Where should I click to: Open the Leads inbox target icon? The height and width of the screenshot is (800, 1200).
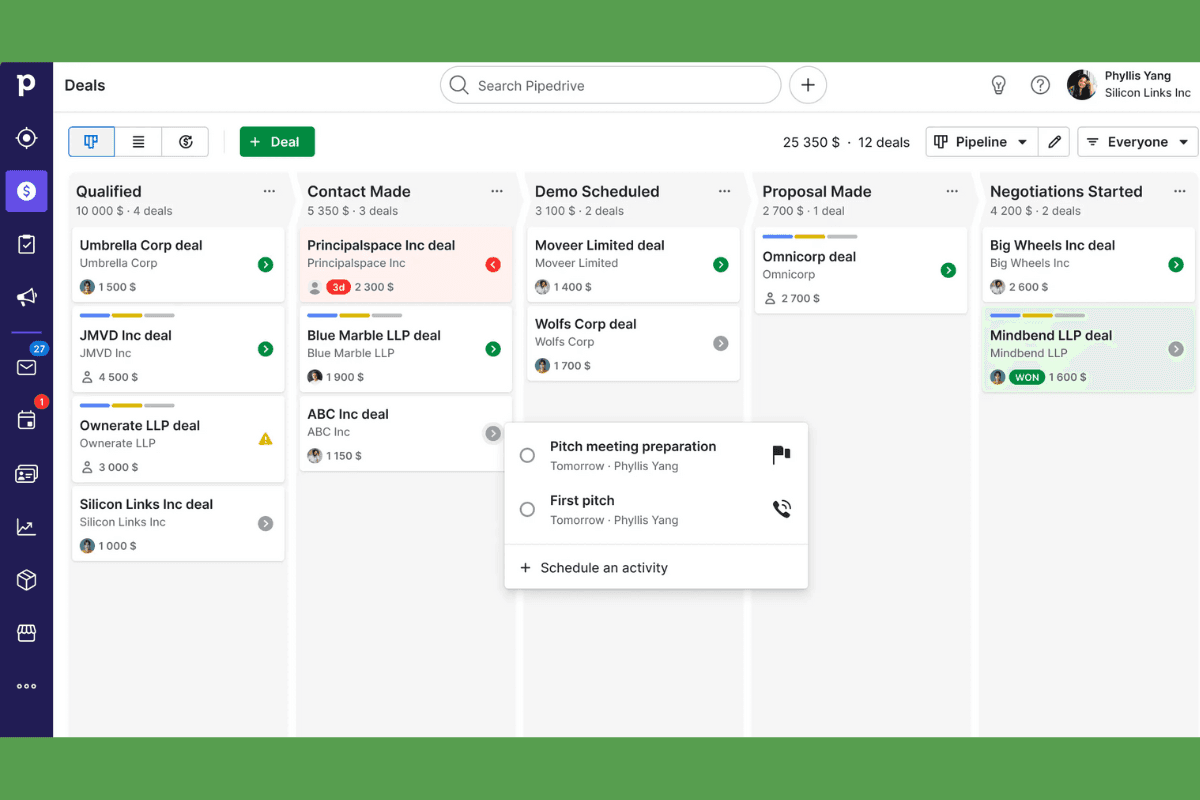click(26, 139)
